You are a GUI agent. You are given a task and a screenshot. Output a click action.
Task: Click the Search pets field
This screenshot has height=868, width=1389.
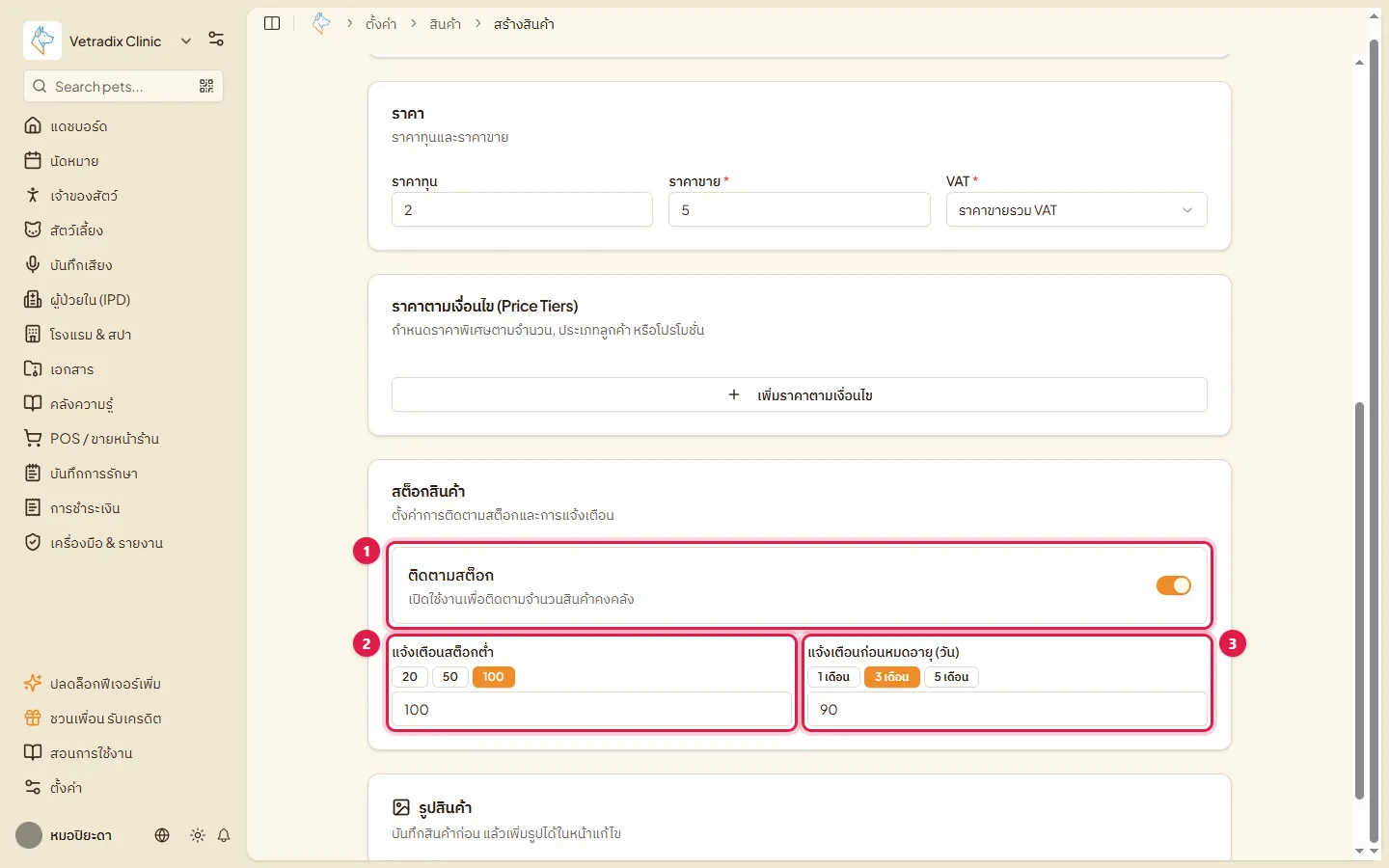point(123,86)
